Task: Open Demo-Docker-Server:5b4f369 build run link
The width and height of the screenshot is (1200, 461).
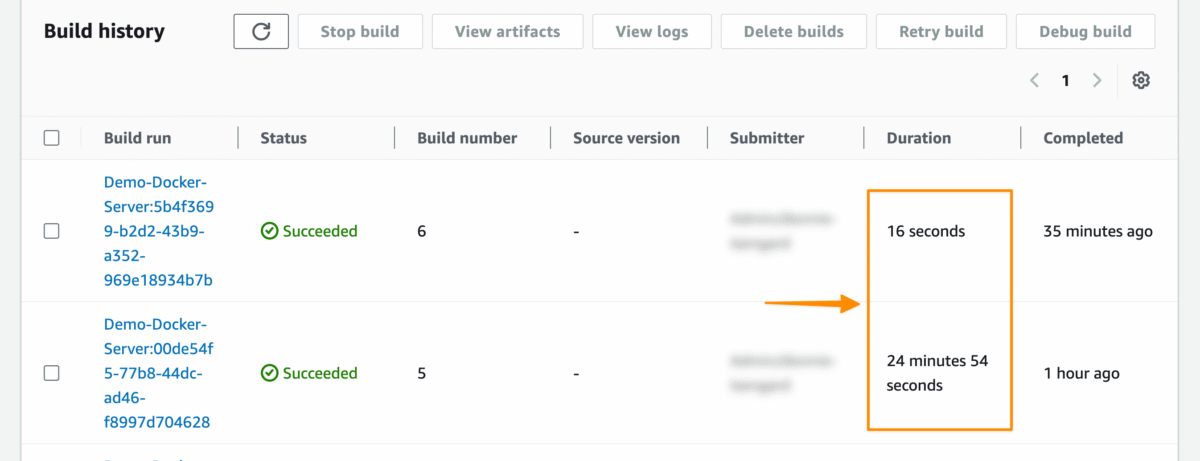Action: point(159,231)
